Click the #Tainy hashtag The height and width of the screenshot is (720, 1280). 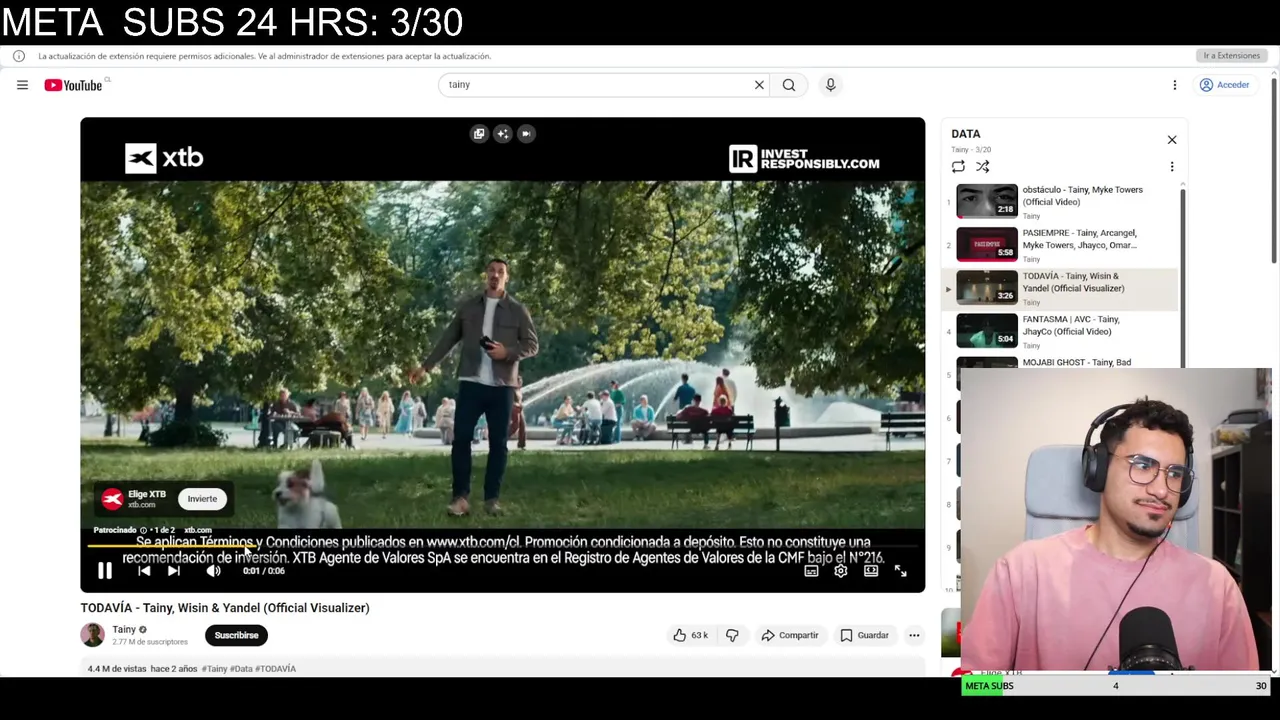point(214,669)
